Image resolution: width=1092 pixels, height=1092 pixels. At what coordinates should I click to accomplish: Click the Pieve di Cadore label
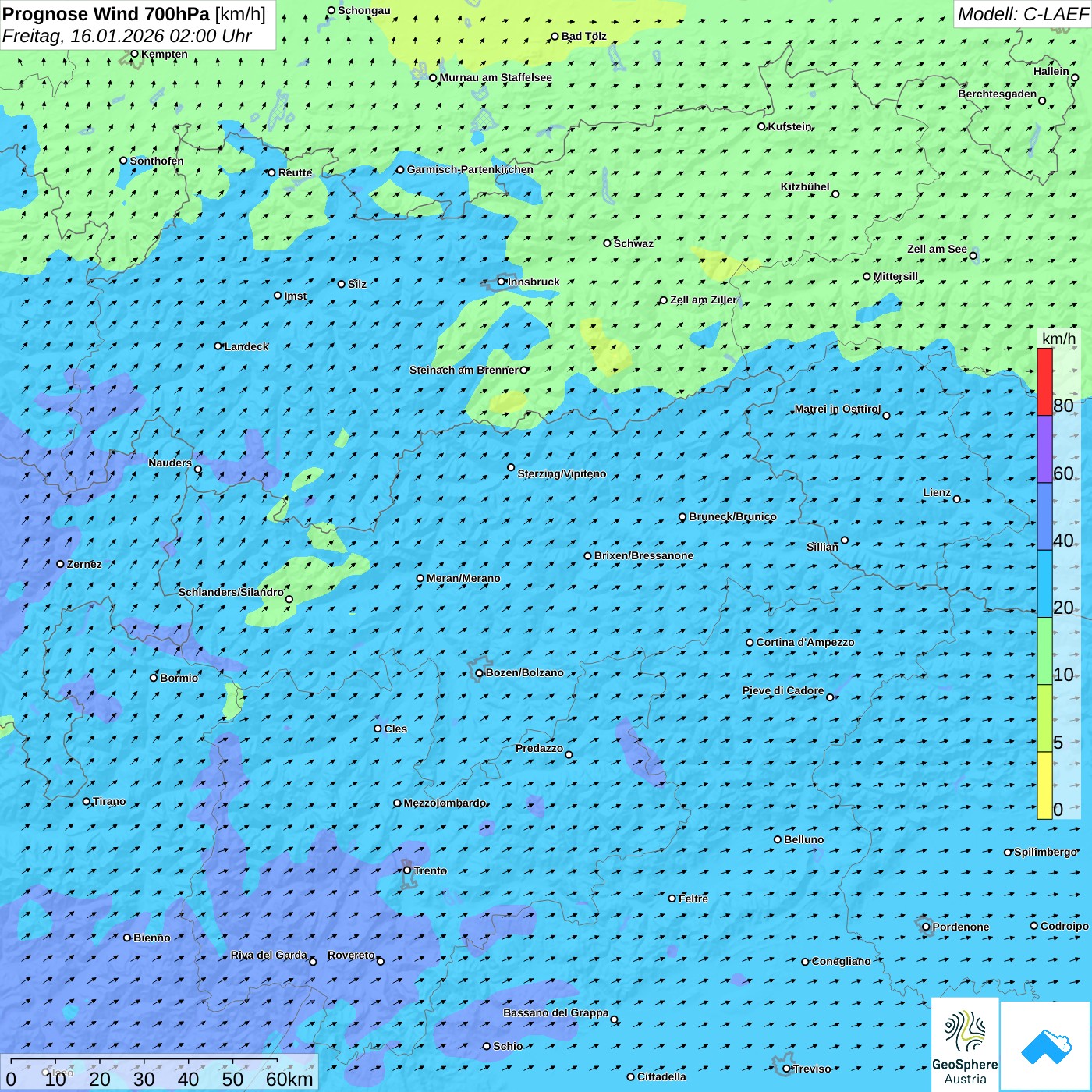pyautogui.click(x=782, y=690)
